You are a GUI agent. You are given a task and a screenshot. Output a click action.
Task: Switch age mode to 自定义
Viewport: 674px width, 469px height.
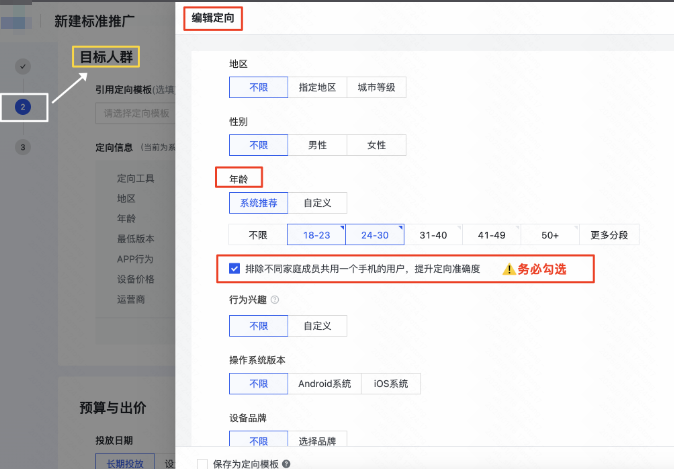click(317, 203)
